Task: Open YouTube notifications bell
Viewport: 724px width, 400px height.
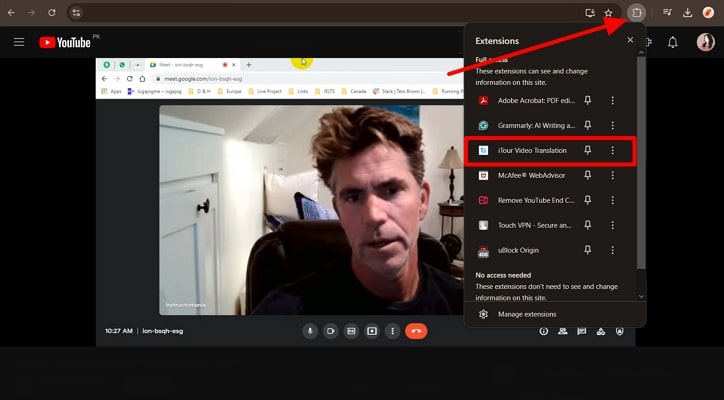Action: click(673, 42)
